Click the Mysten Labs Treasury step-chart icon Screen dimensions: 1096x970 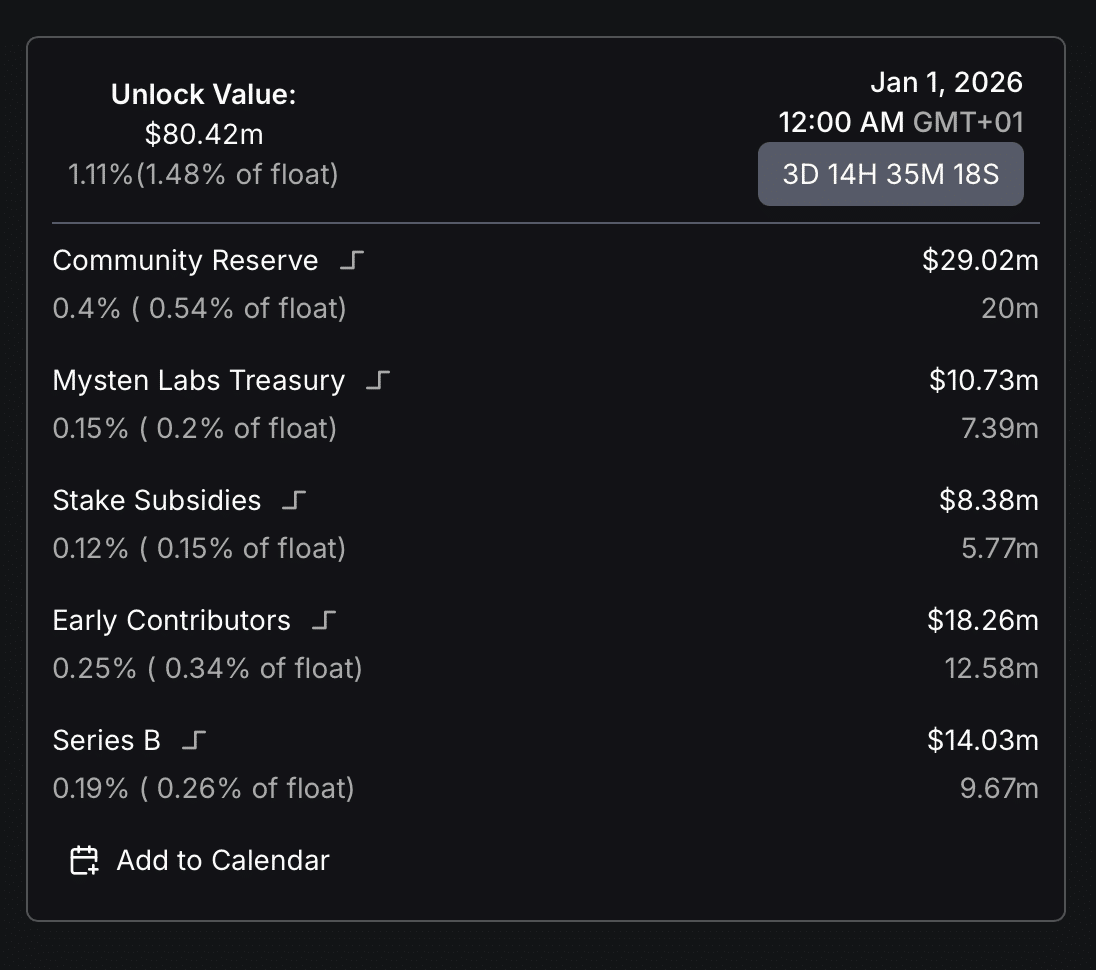(380, 380)
